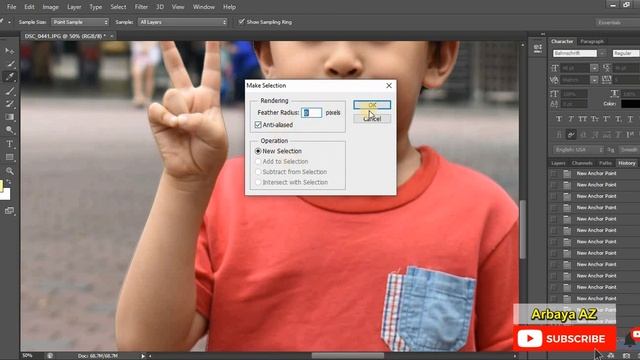Open the status bar document info arrow
Image resolution: width=640 pixels, height=360 pixels.
tap(143, 356)
